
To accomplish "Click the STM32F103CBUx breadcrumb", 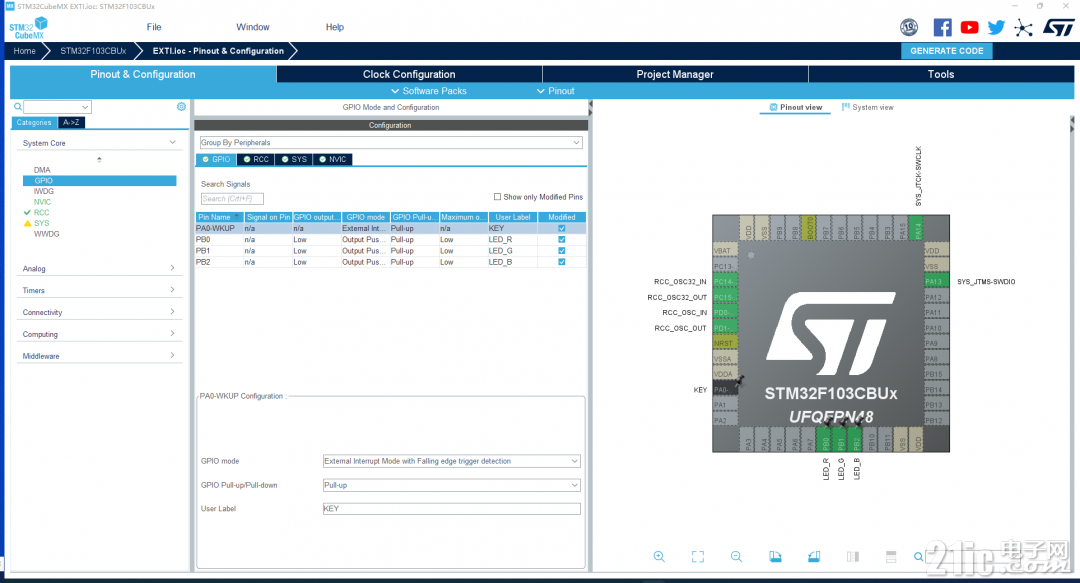I will click(93, 51).
